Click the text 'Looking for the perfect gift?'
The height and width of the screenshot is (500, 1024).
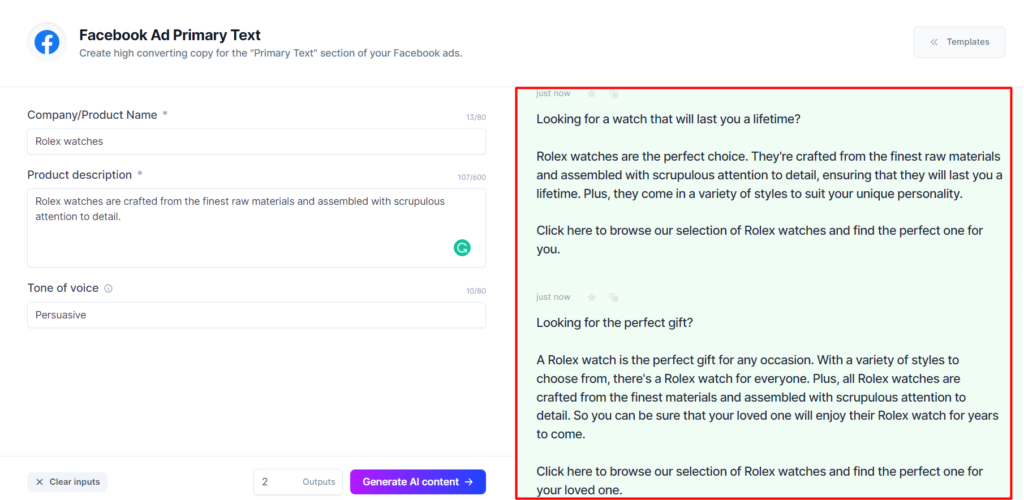coord(615,322)
